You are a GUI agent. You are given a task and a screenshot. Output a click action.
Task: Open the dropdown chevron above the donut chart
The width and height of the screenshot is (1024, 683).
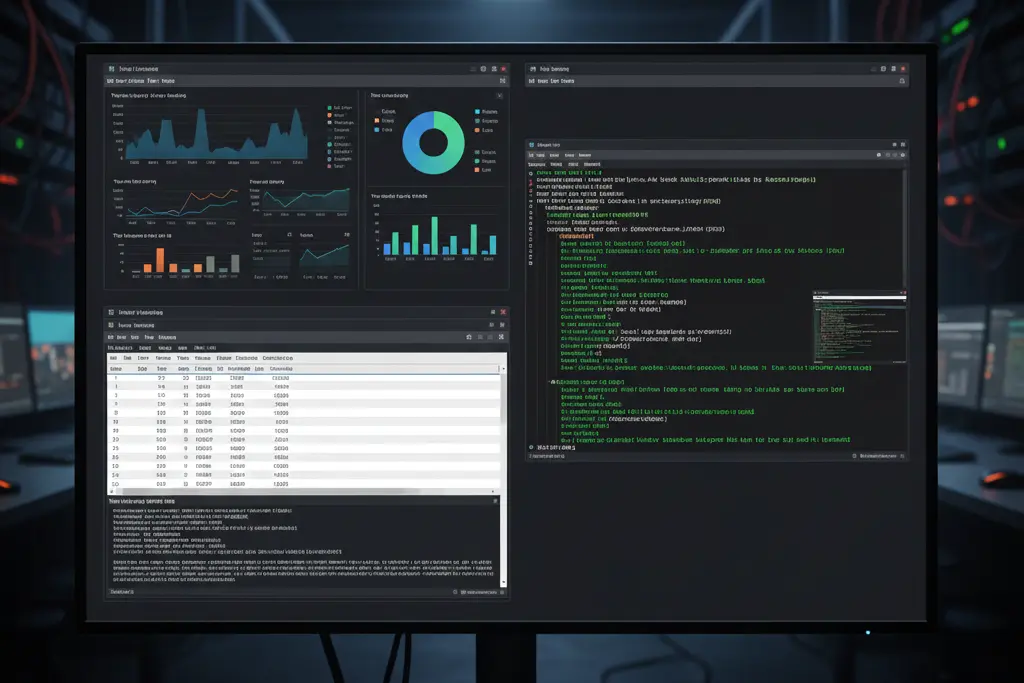pos(500,95)
